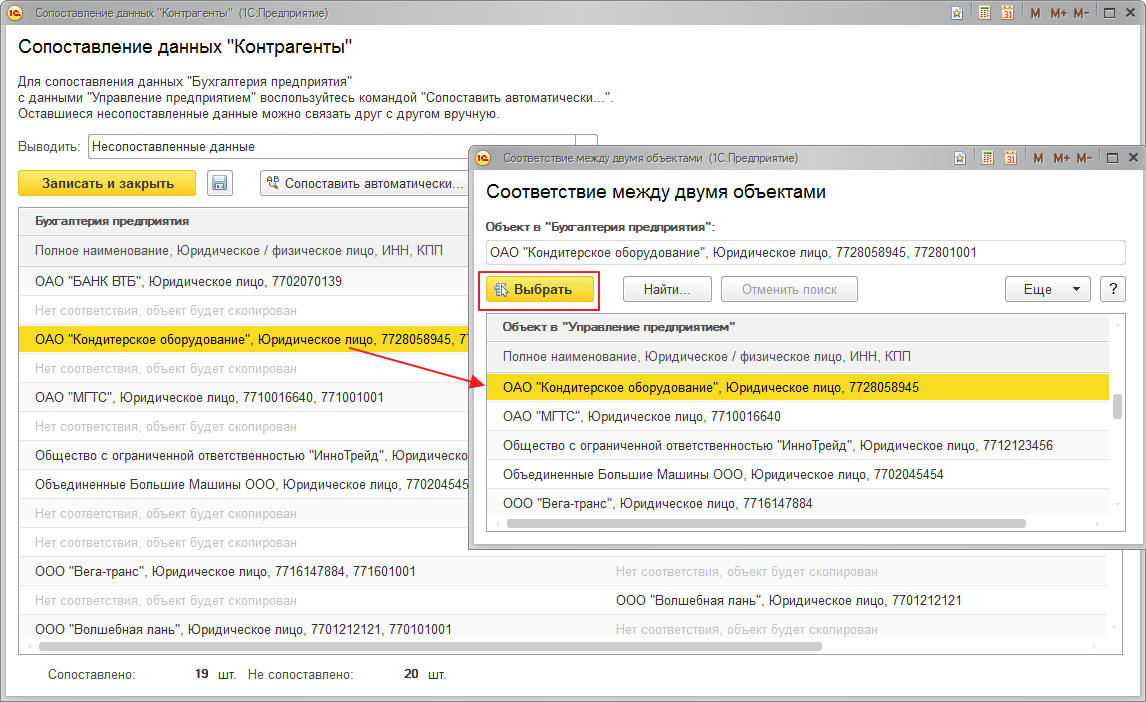1146x702 pixels.
Task: Click the save diskette icon button
Action: 219,183
